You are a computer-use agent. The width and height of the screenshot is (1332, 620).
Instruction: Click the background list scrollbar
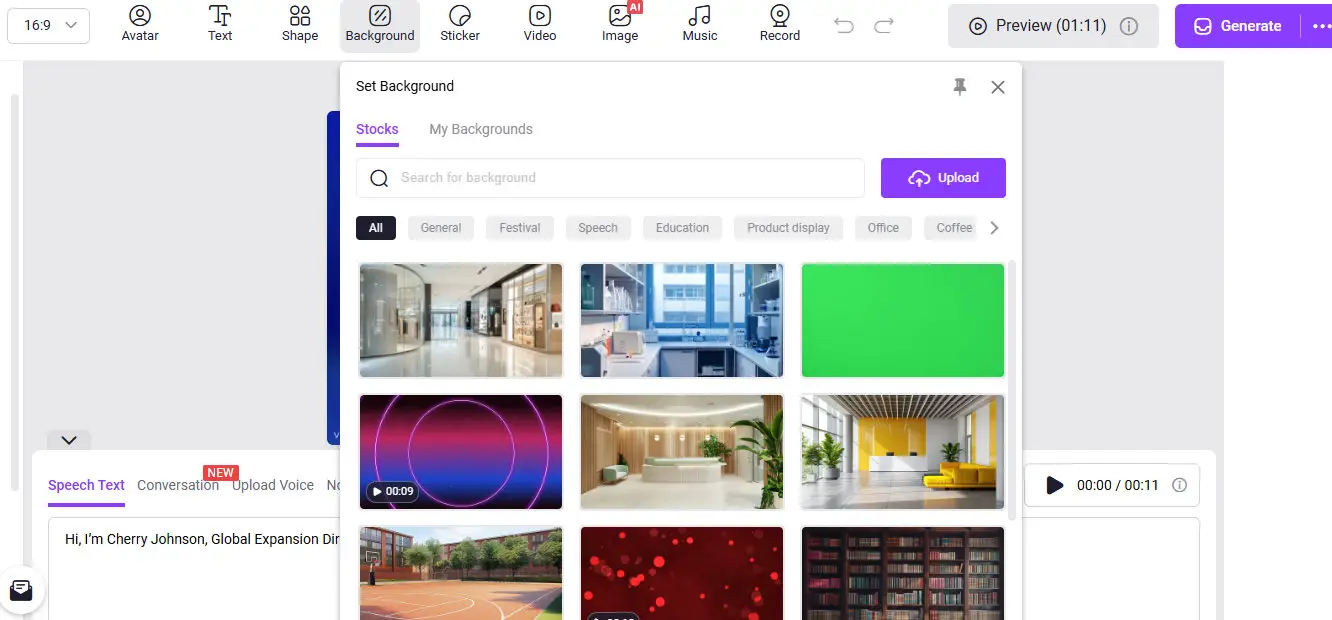(x=1012, y=390)
